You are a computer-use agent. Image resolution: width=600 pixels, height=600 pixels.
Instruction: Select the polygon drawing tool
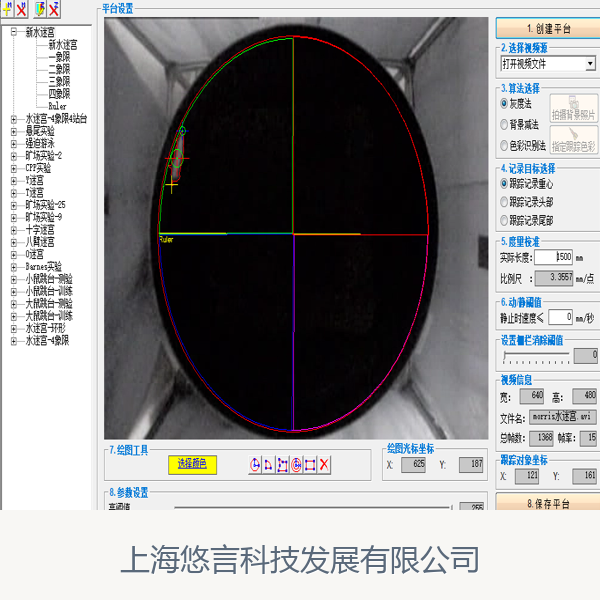[282, 465]
